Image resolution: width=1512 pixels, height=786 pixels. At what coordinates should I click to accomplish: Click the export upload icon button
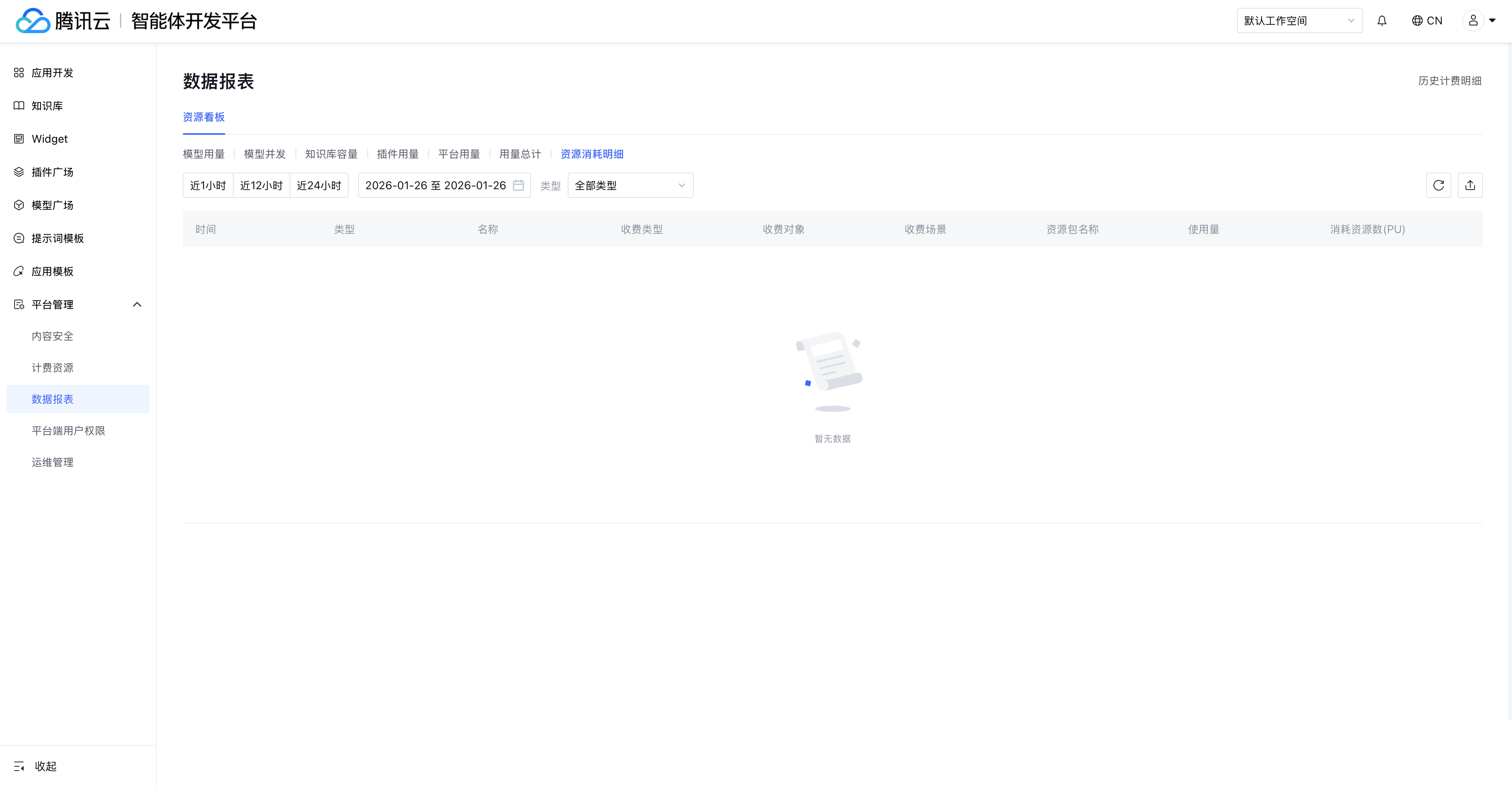click(1470, 186)
